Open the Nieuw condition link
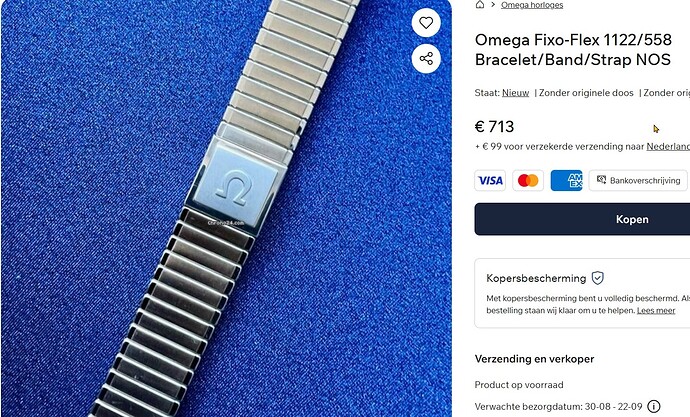This screenshot has height=417, width=690. 515,93
